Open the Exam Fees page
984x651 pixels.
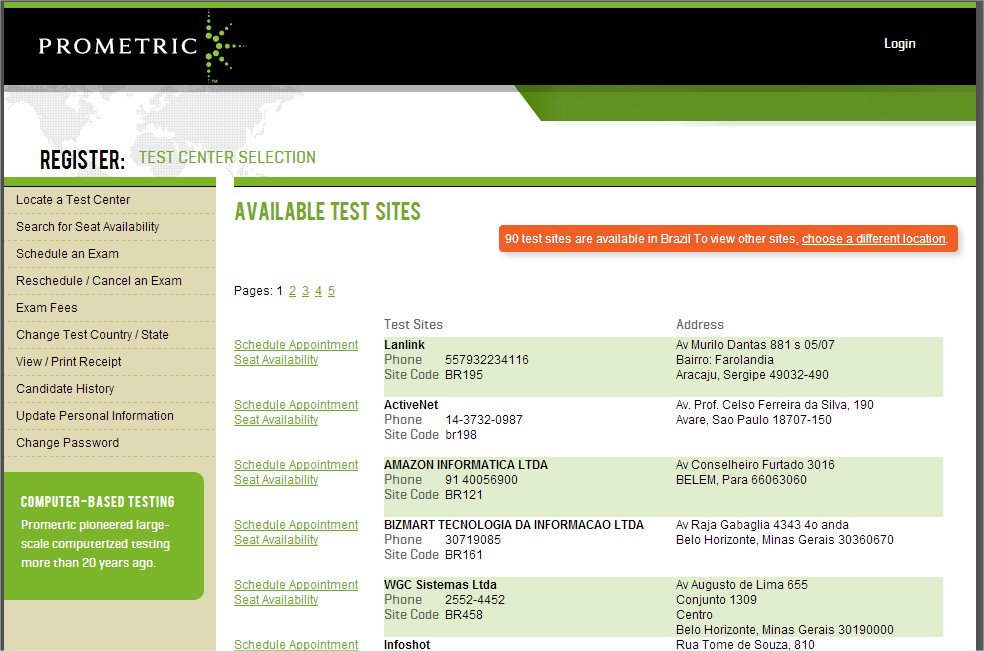(46, 308)
